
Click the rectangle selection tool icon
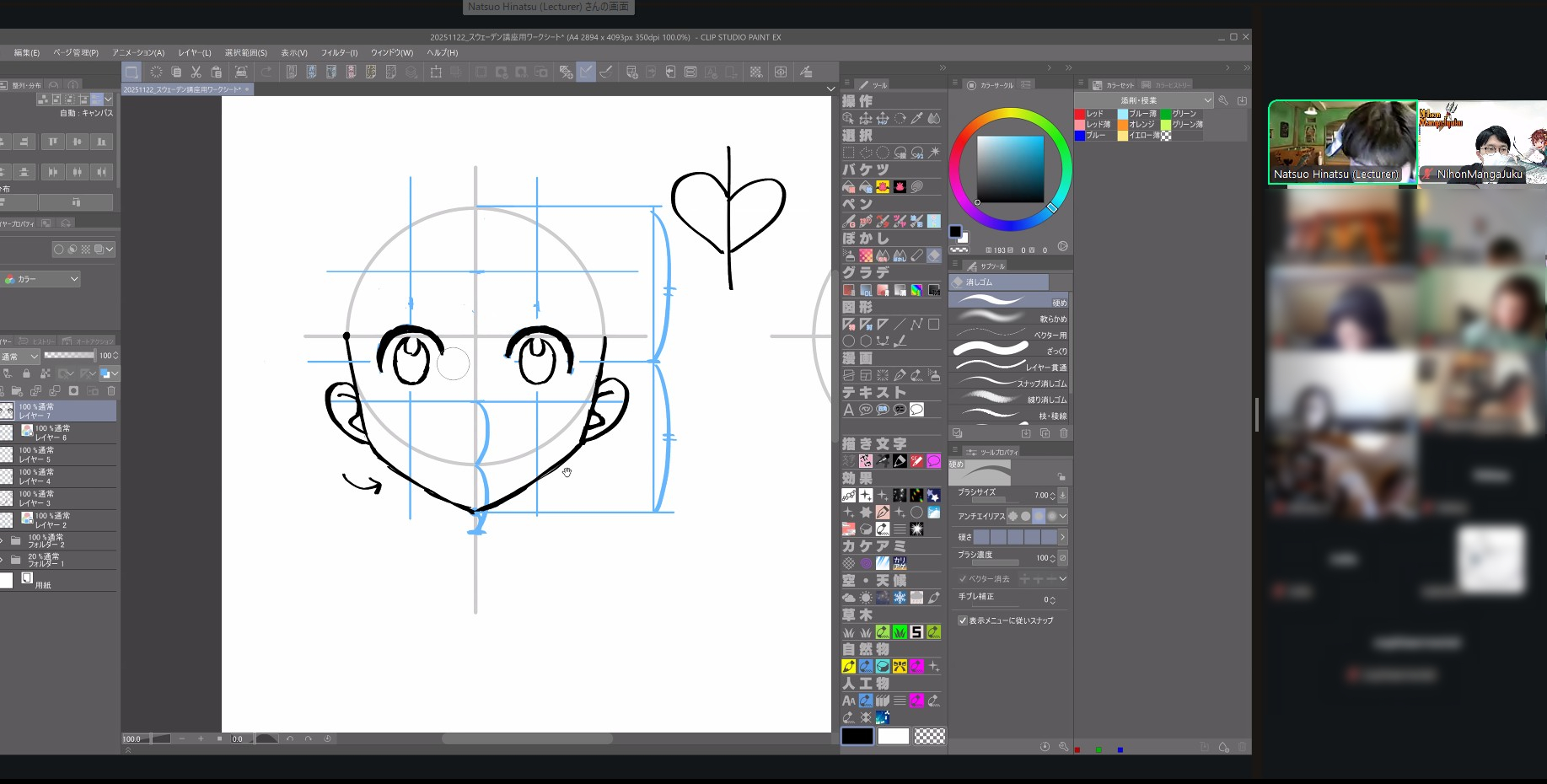tap(849, 153)
